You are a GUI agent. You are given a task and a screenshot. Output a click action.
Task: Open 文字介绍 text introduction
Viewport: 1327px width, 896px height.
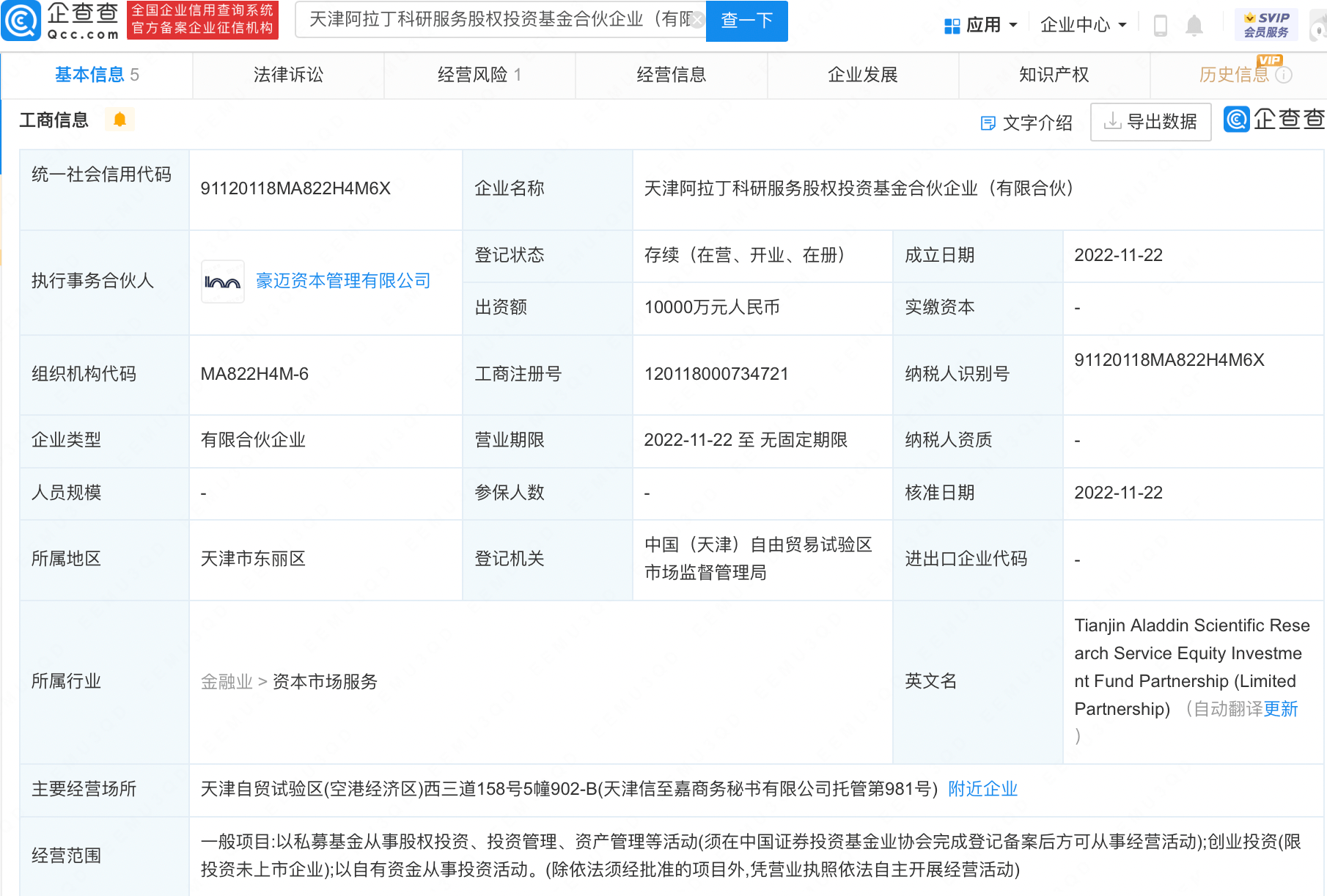[1026, 122]
